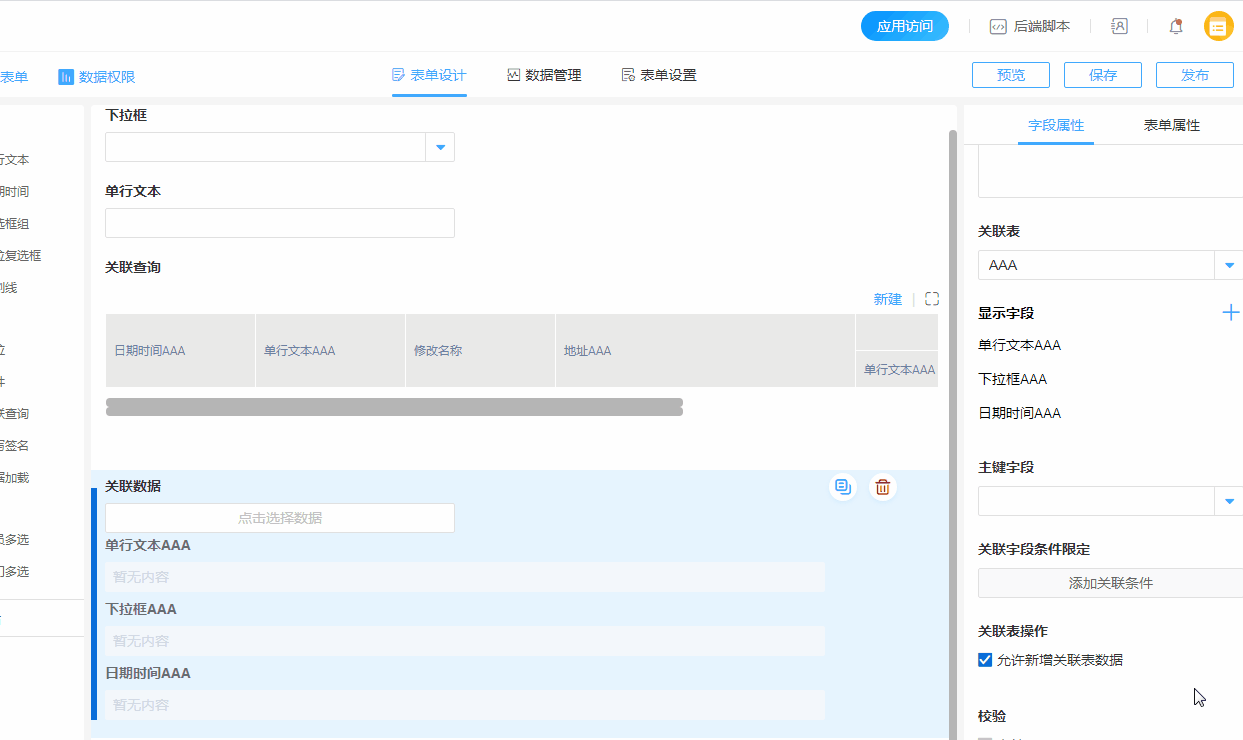Switch to the 数据管理 tab
The width and height of the screenshot is (1243, 740).
pos(544,75)
